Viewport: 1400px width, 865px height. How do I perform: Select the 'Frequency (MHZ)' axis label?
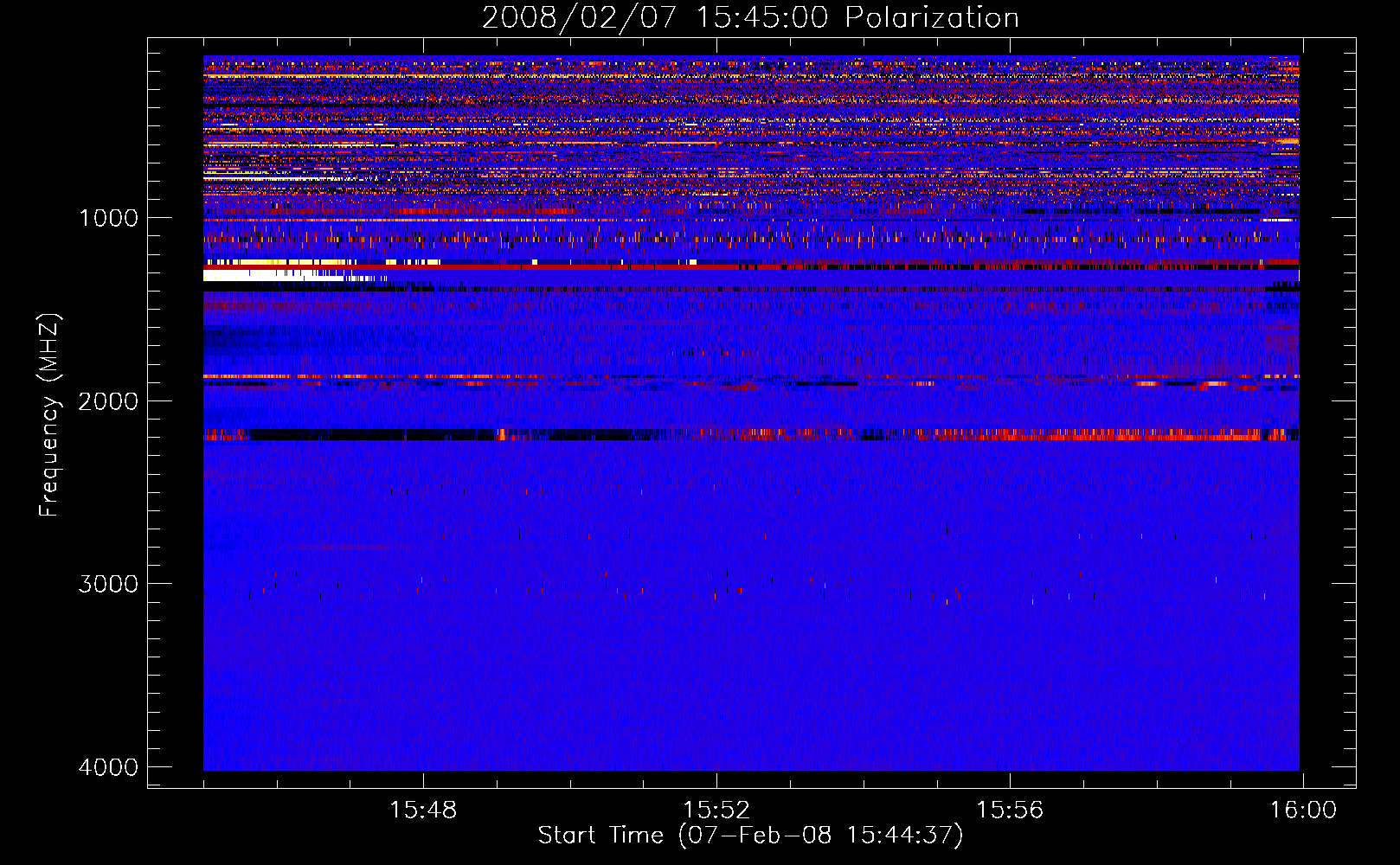click(x=49, y=415)
